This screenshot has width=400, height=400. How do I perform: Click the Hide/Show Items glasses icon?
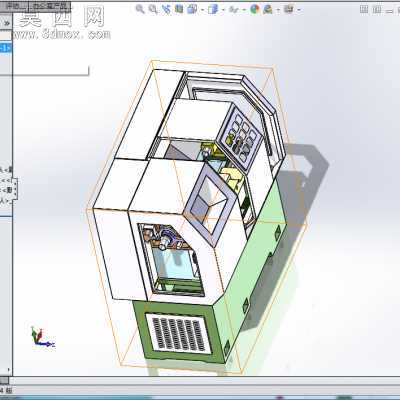[234, 10]
